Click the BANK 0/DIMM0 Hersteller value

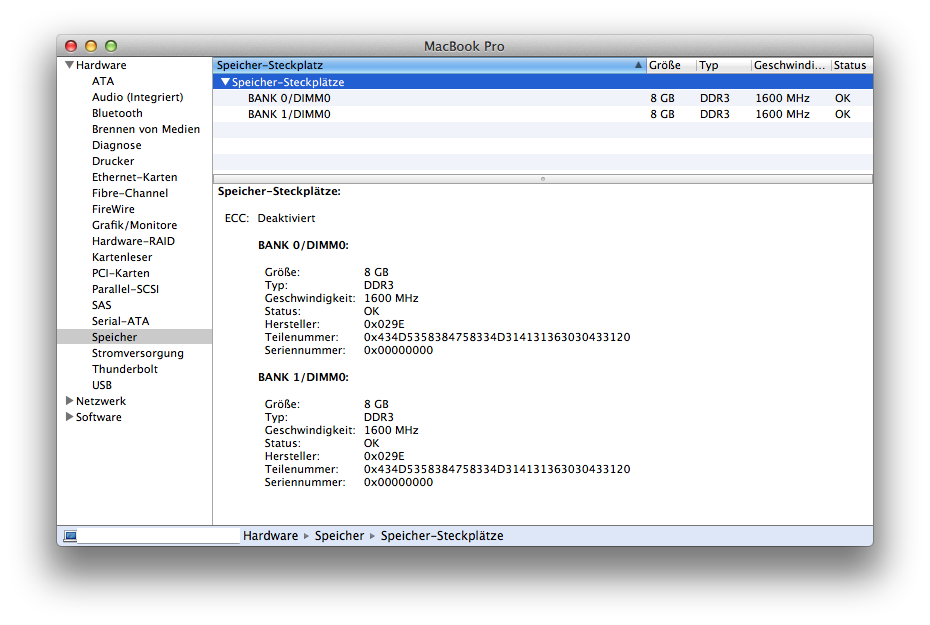point(384,324)
